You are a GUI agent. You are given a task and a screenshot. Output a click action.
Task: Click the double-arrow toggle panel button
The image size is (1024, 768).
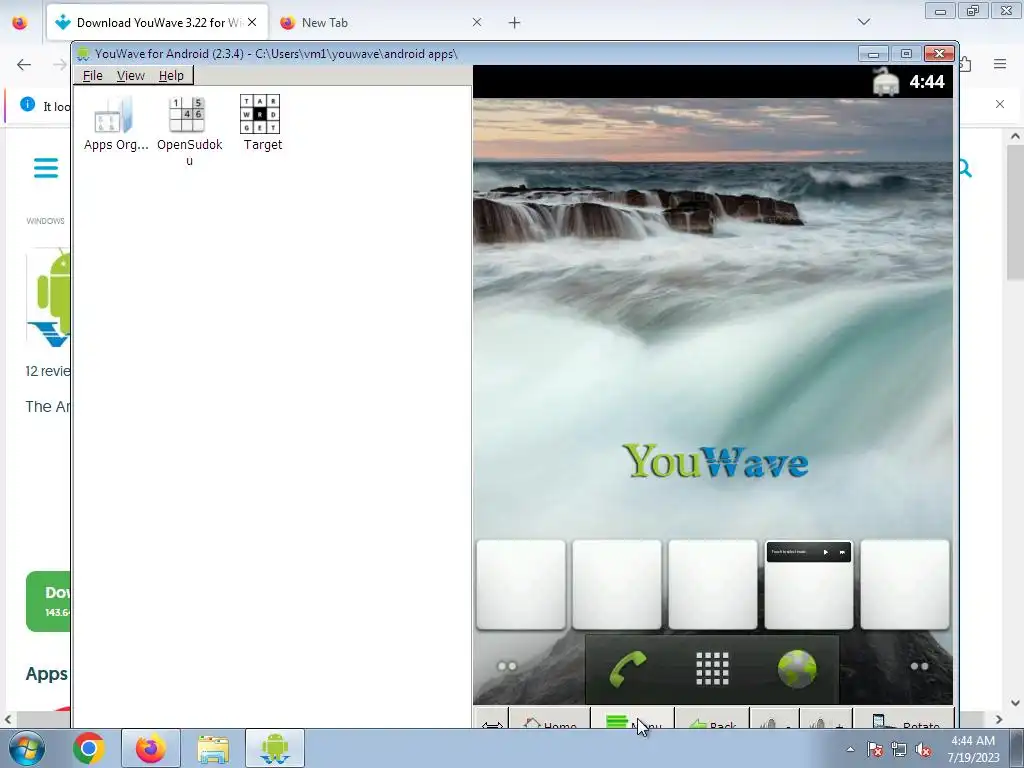[x=492, y=721]
